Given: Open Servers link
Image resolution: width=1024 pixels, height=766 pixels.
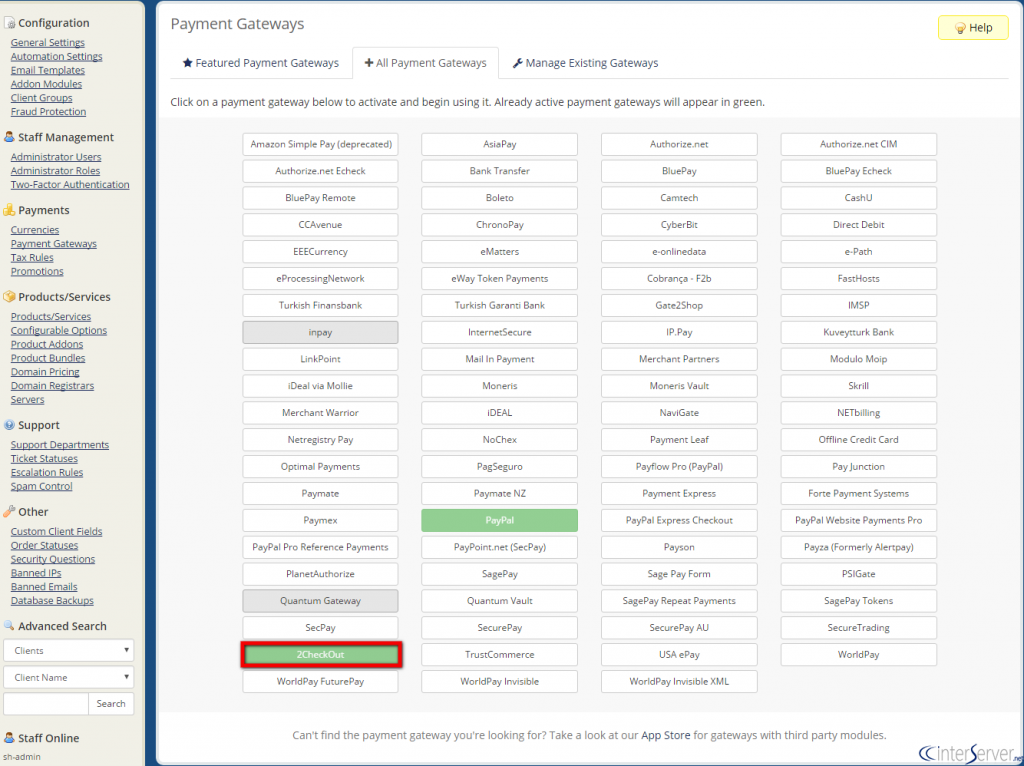Looking at the screenshot, I should [27, 399].
